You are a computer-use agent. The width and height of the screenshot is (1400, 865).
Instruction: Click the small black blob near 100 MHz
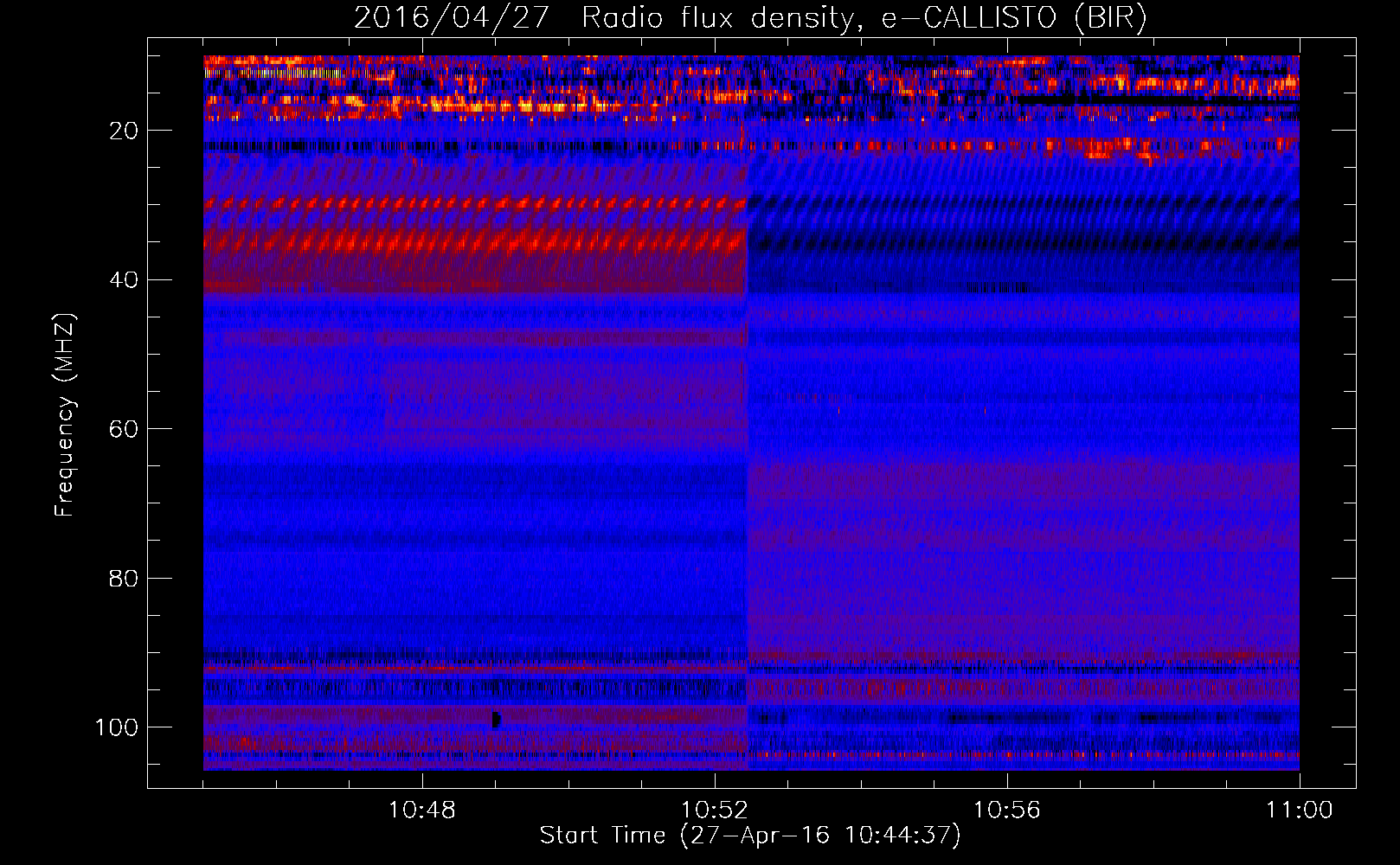497,720
